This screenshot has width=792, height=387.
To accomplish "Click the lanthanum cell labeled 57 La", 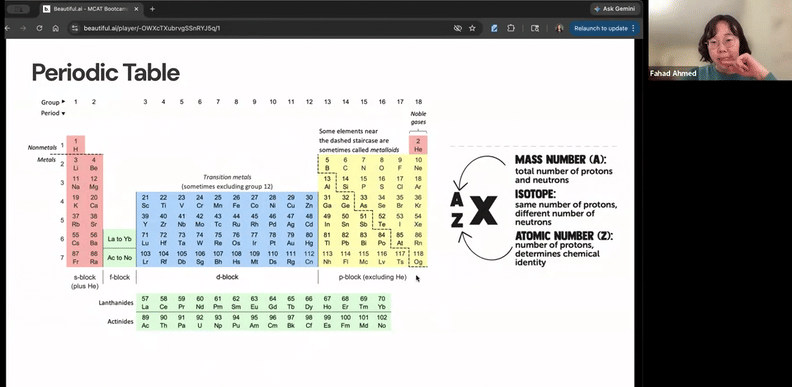I will pyautogui.click(x=145, y=303).
